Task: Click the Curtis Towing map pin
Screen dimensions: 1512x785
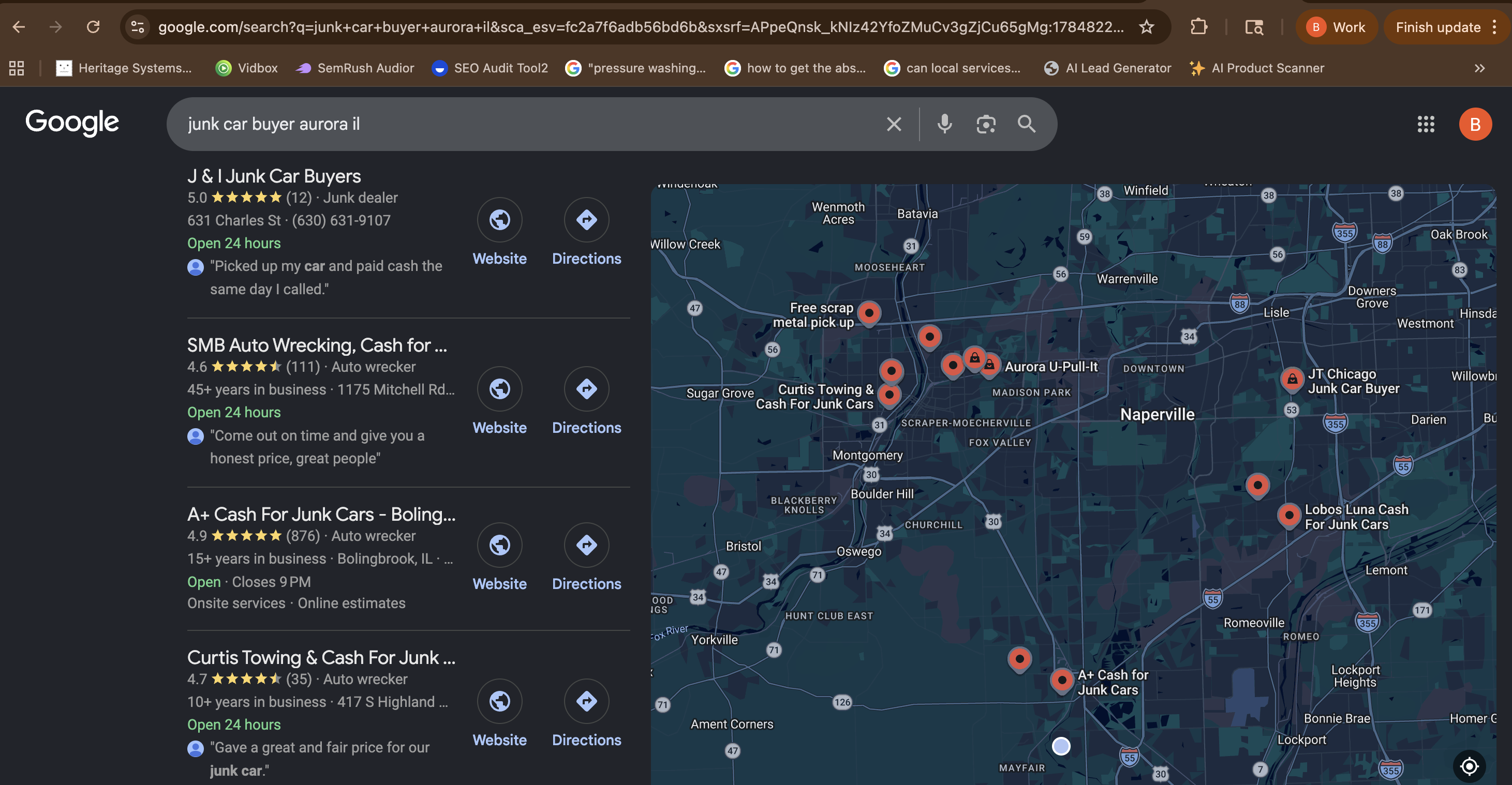Action: (889, 396)
